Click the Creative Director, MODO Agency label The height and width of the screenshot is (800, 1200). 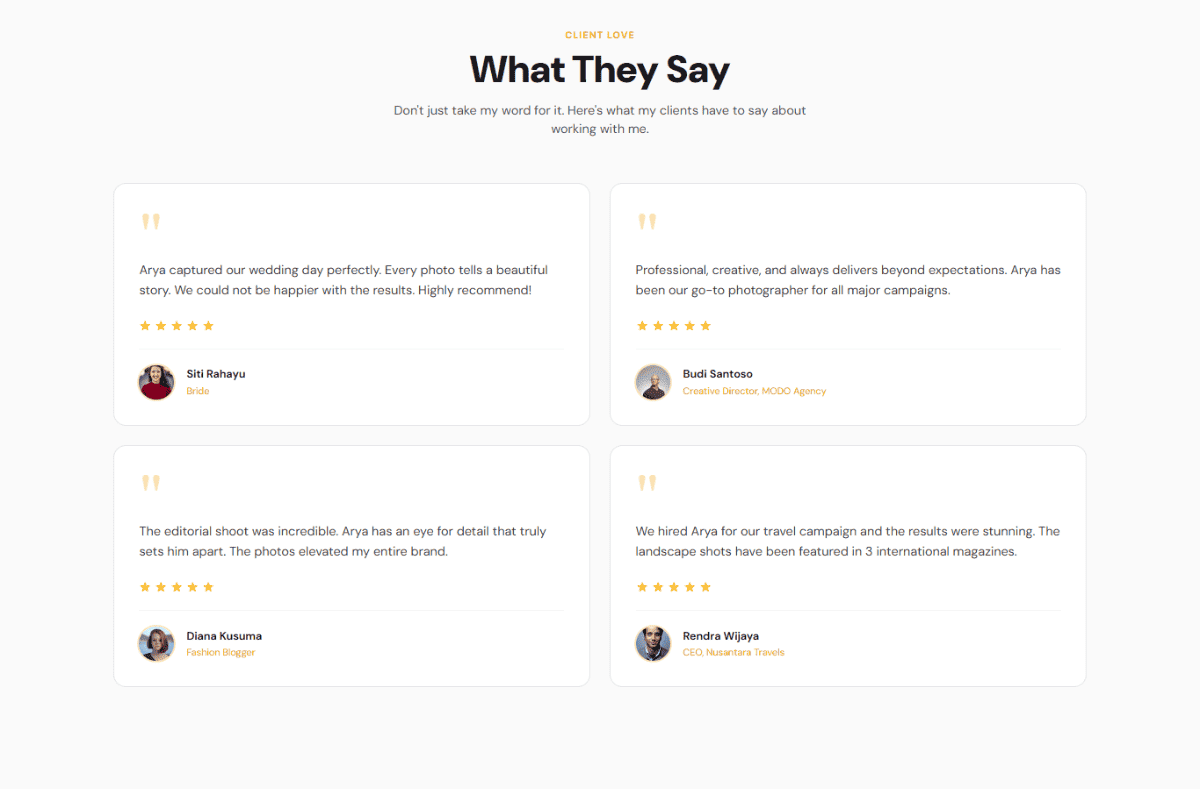point(754,391)
